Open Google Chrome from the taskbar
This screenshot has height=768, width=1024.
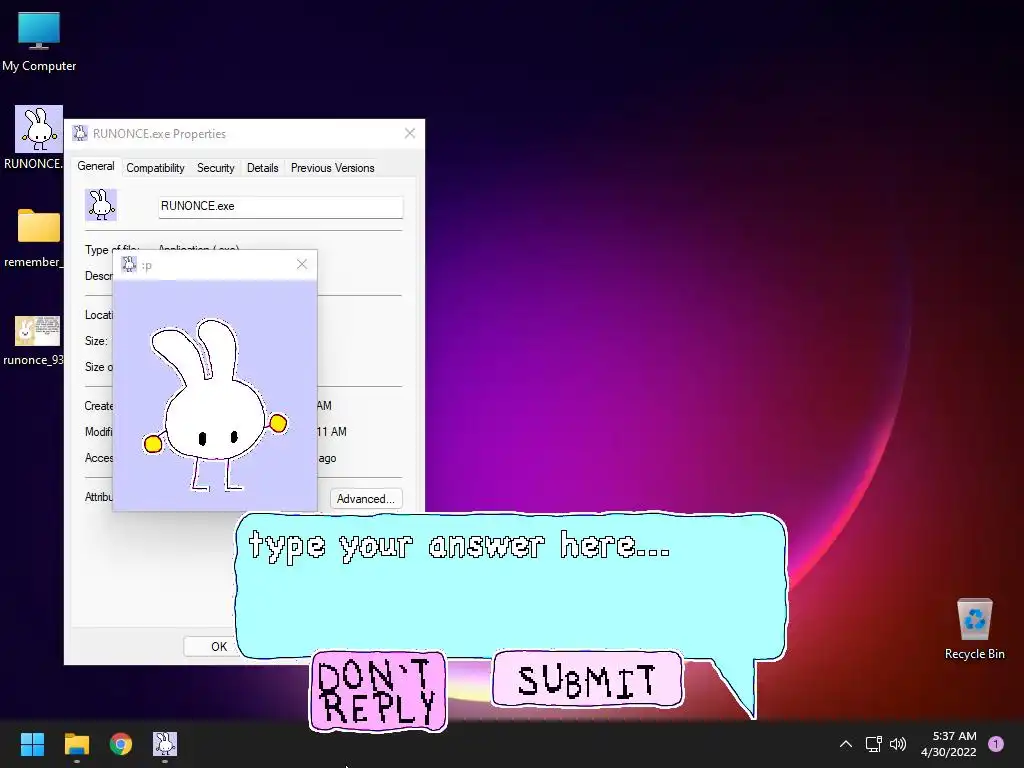pyautogui.click(x=121, y=744)
